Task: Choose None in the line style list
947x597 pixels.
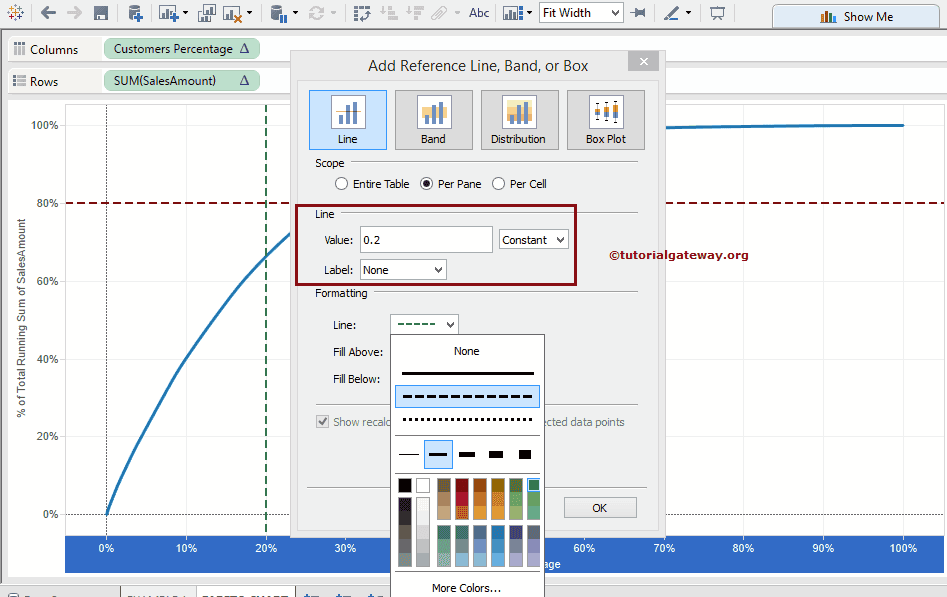Action: click(x=467, y=351)
